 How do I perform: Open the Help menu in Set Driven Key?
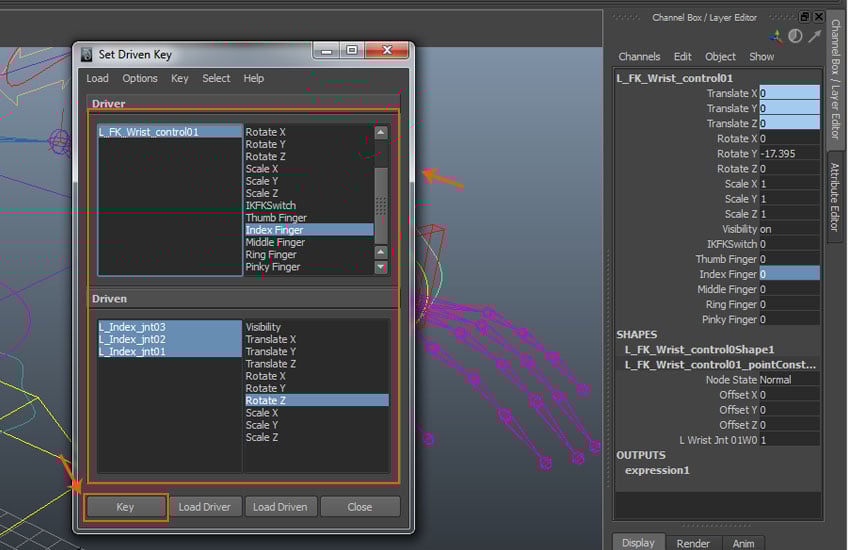[254, 79]
